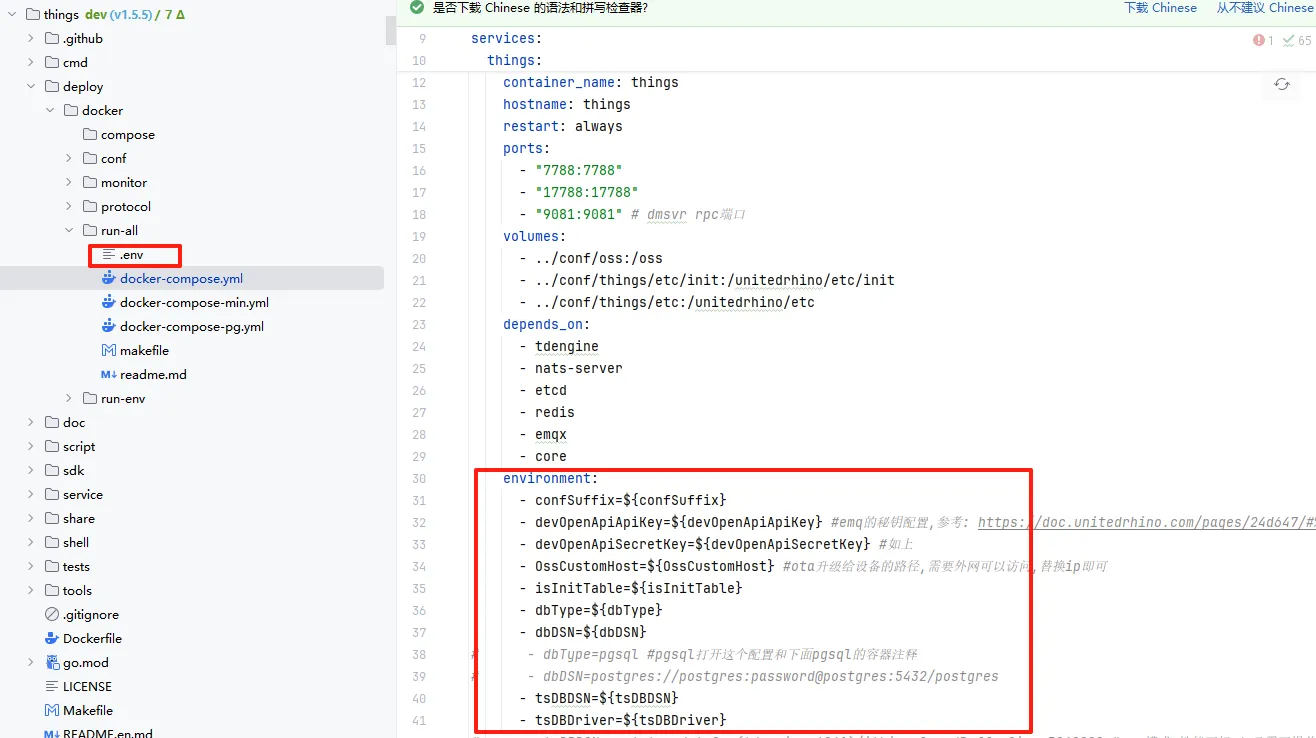The height and width of the screenshot is (738, 1316).
Task: Click the .gitignore file icon
Action: (52, 615)
